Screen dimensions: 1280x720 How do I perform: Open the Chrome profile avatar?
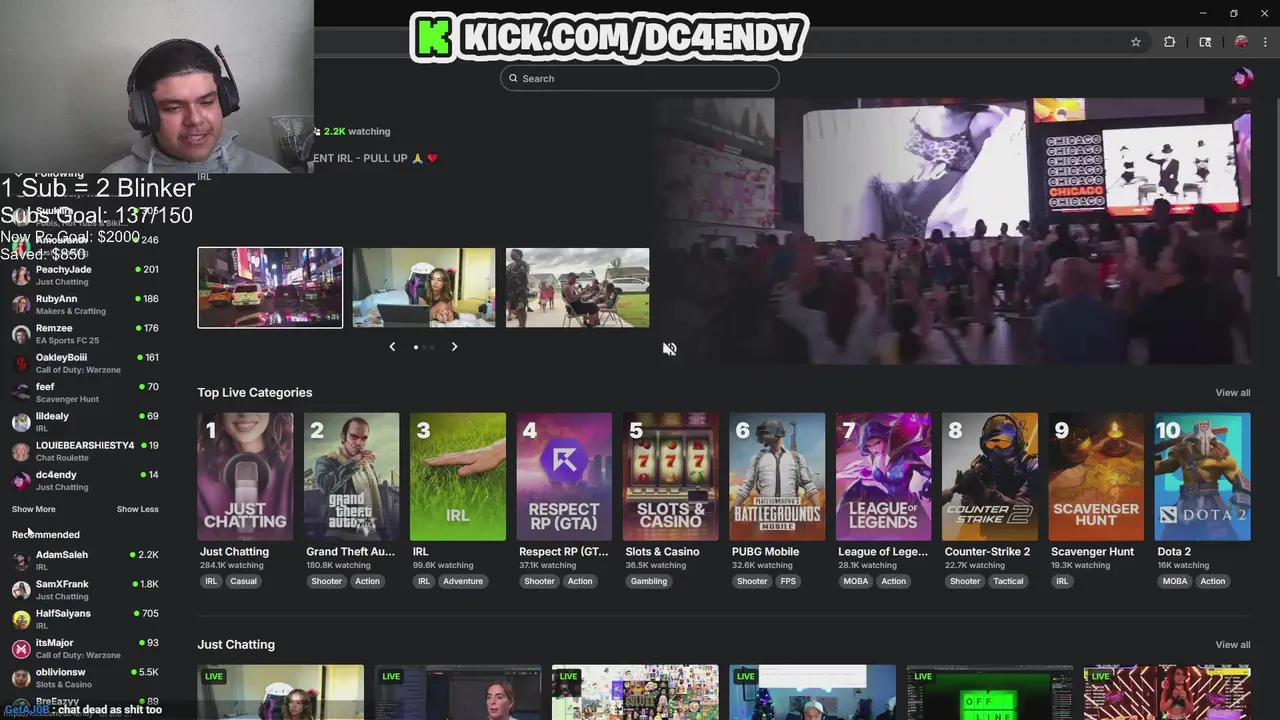click(x=1241, y=42)
